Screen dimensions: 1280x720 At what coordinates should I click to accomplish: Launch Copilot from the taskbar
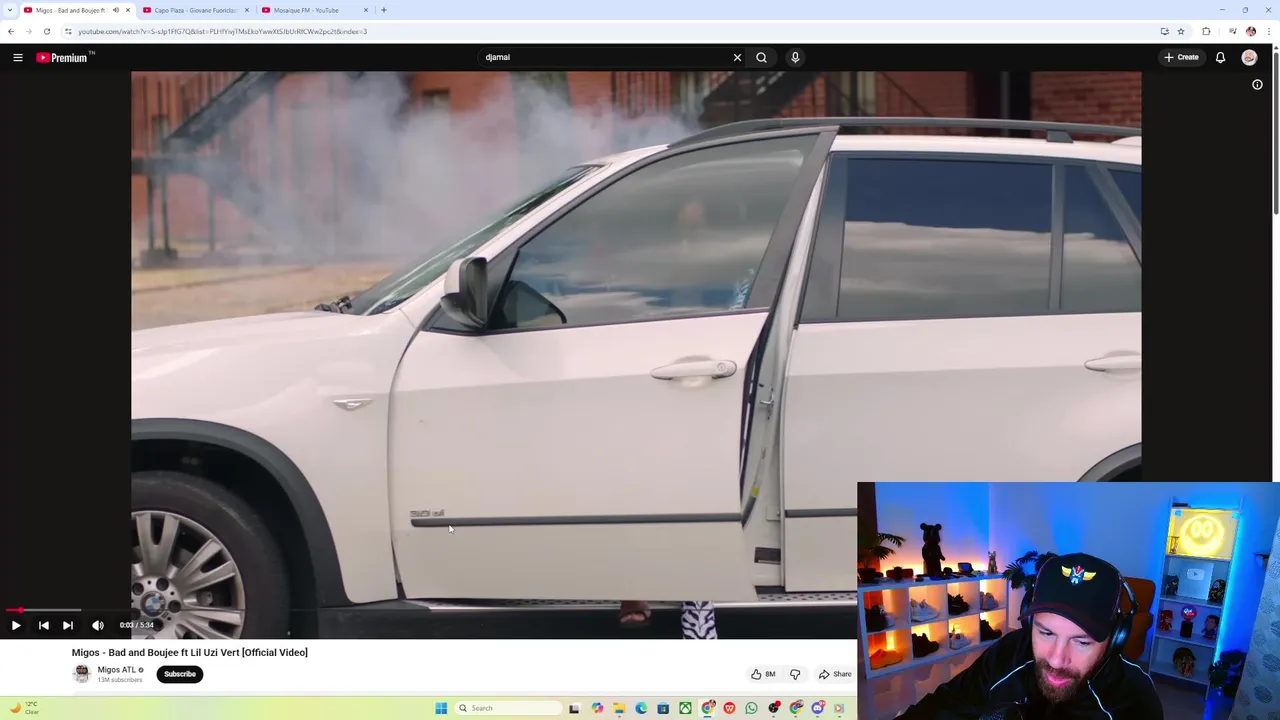[x=597, y=708]
